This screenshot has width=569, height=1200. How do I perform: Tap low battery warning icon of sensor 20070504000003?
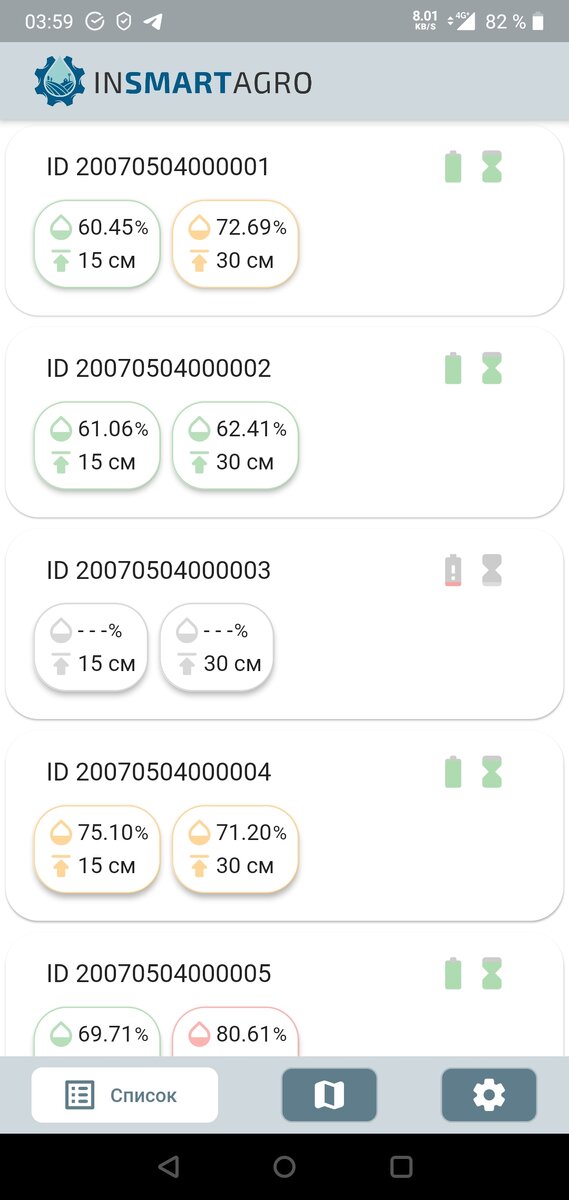(453, 570)
